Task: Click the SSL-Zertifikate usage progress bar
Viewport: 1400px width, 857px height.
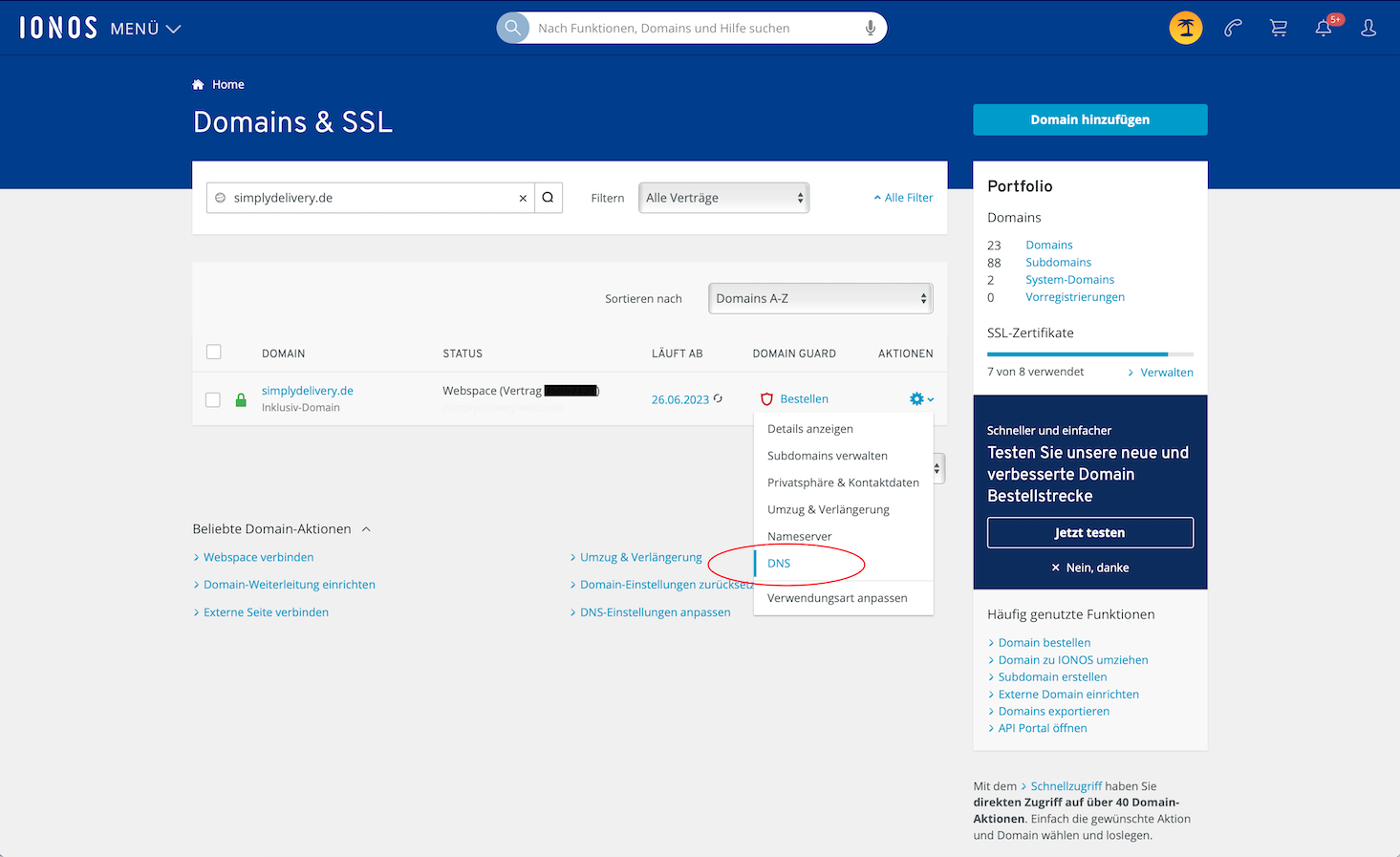Action: [x=1090, y=354]
